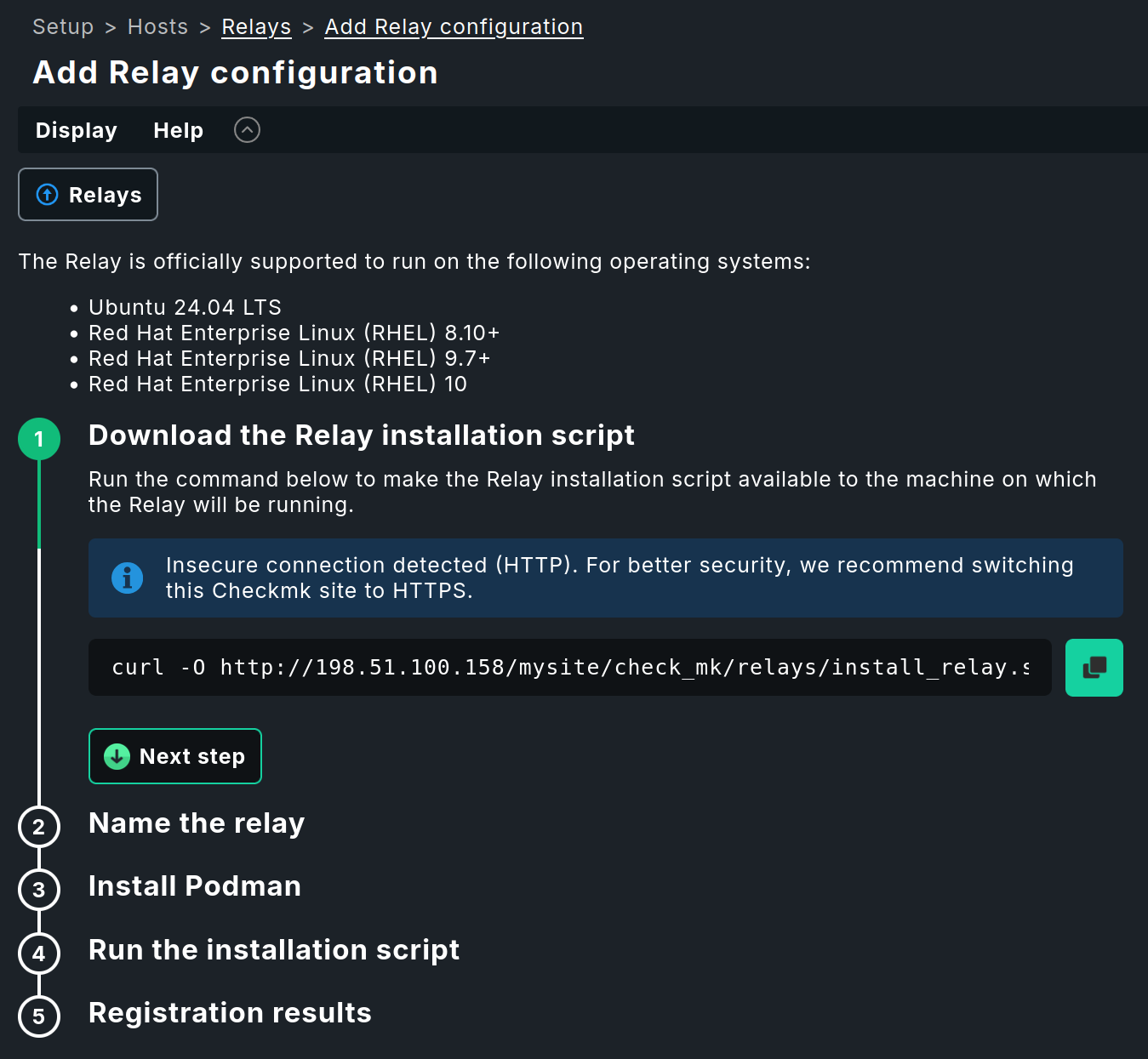This screenshot has height=1059, width=1148.
Task: Open the Help menu
Action: coord(178,129)
